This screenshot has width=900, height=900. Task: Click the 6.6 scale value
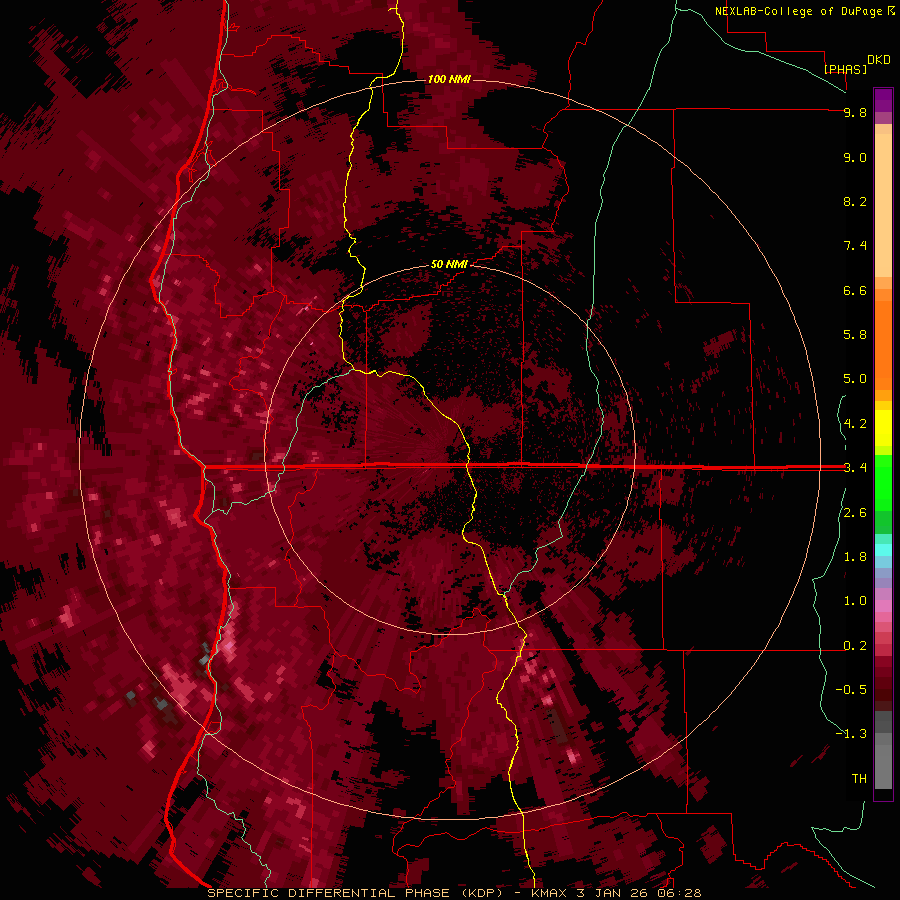click(855, 290)
